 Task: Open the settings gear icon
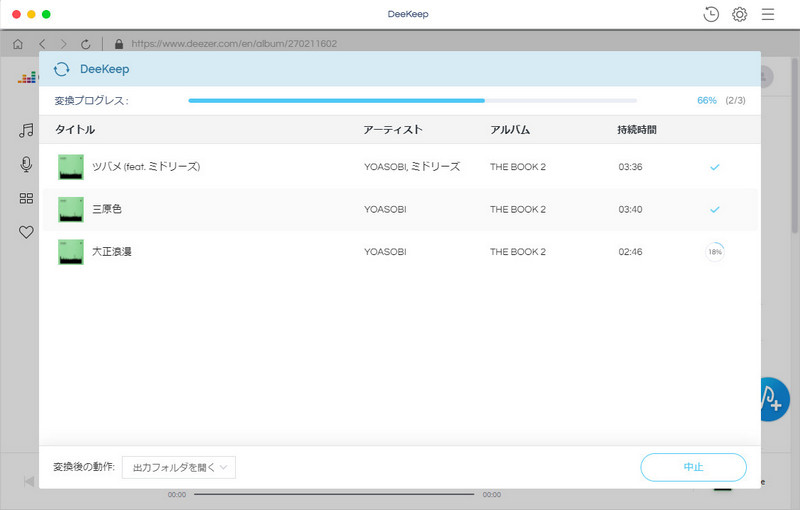pos(740,14)
